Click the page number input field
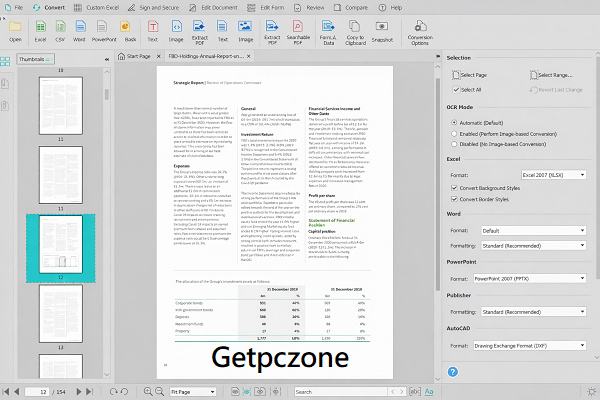Viewport: 600px width, 400px height. (x=37, y=392)
